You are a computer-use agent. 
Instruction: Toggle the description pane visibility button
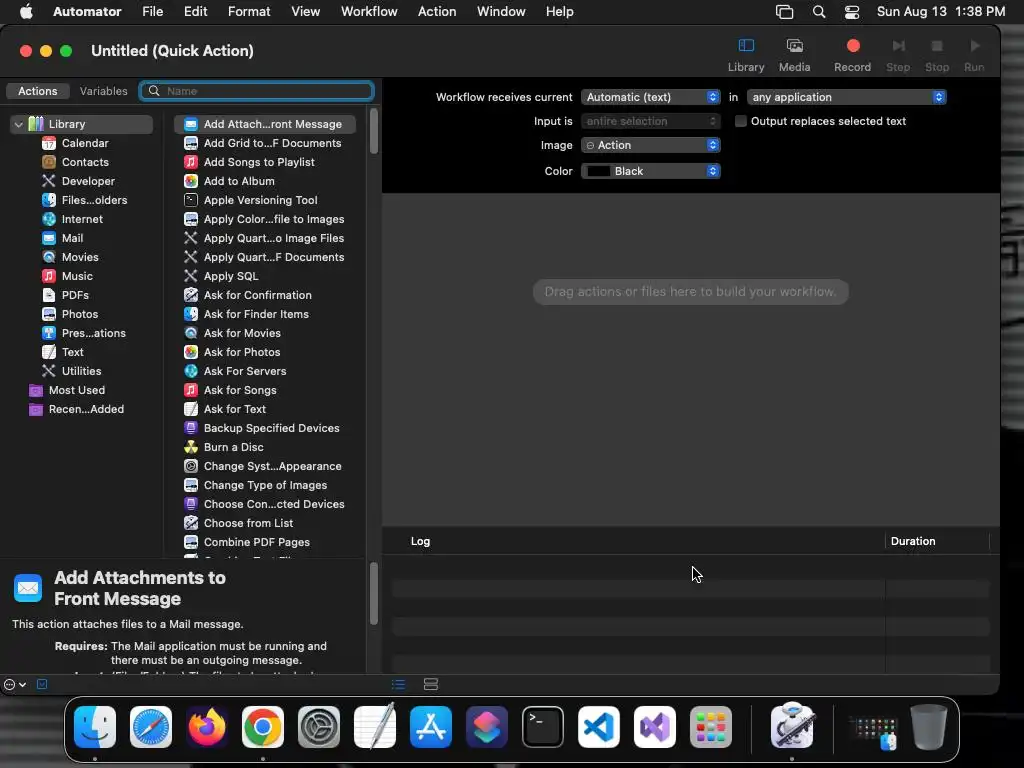(42, 684)
